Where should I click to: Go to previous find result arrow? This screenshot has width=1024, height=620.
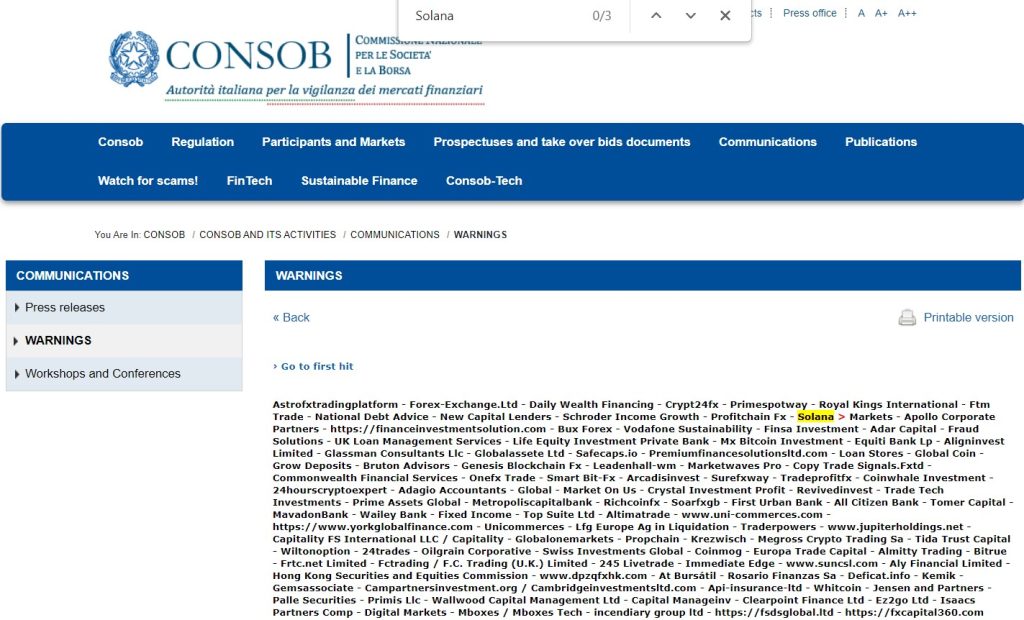pos(656,16)
